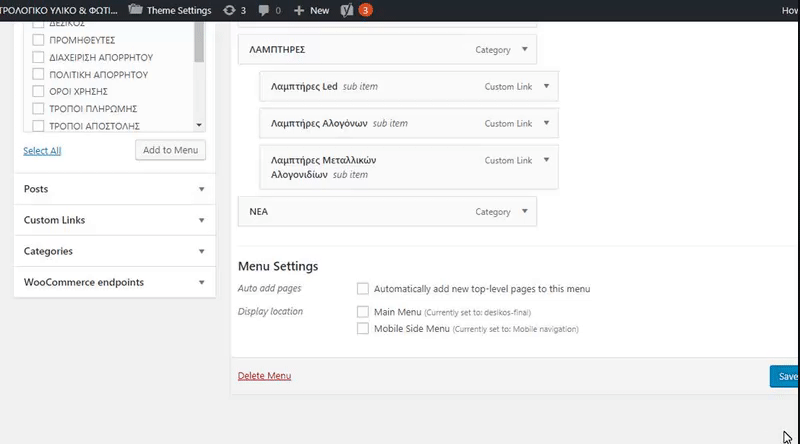The width and height of the screenshot is (800, 444).
Task: Click the plus New content icon
Action: coord(300,10)
